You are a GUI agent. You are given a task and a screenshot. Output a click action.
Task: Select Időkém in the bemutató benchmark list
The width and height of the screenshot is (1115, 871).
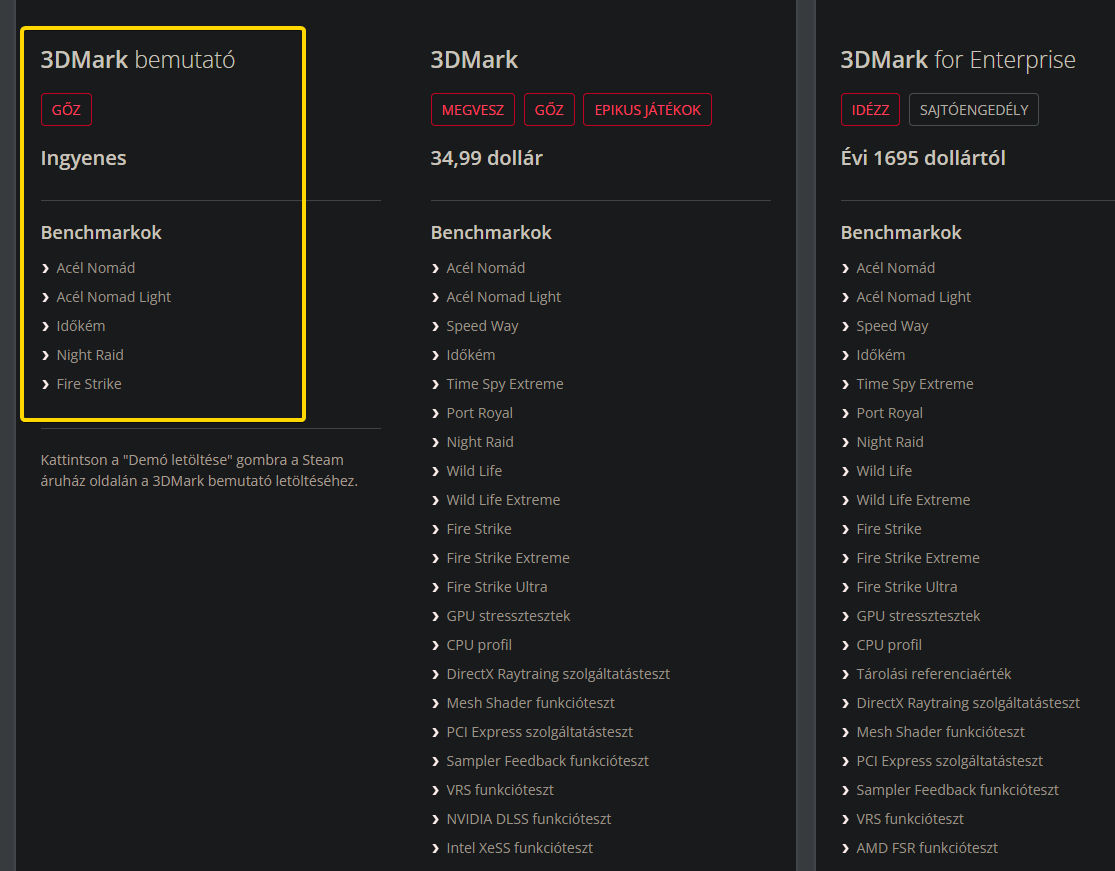point(81,326)
